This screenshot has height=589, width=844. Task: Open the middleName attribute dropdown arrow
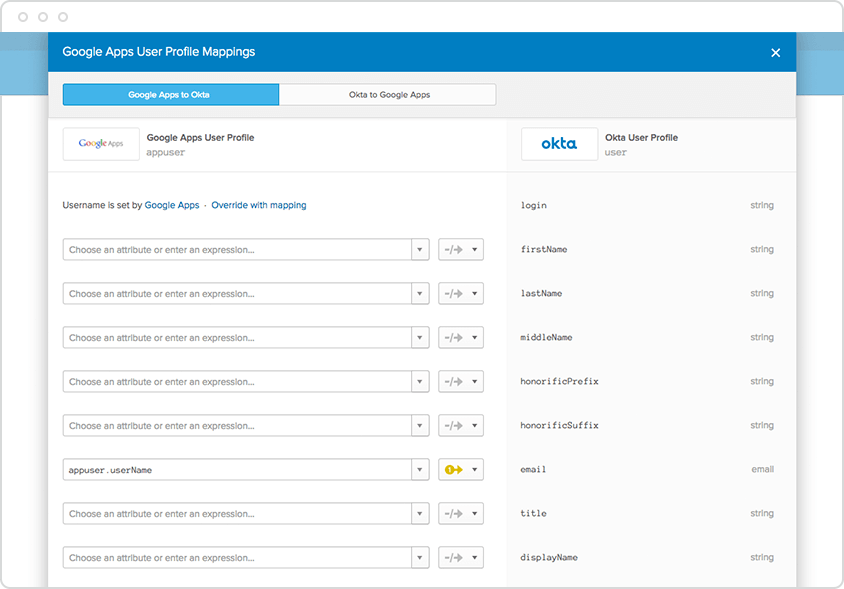coord(420,338)
